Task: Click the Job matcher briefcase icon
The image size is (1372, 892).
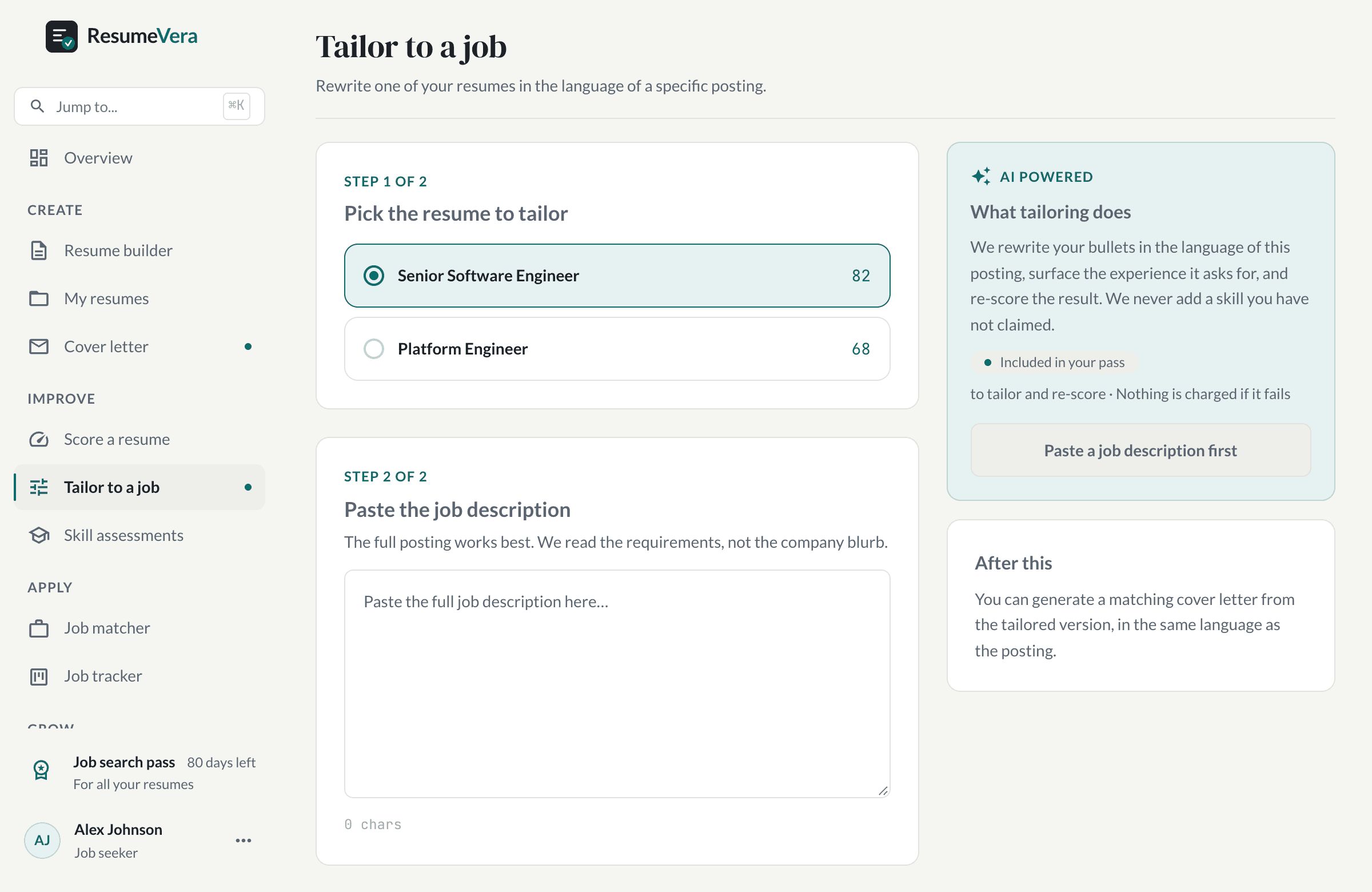Action: (x=39, y=628)
